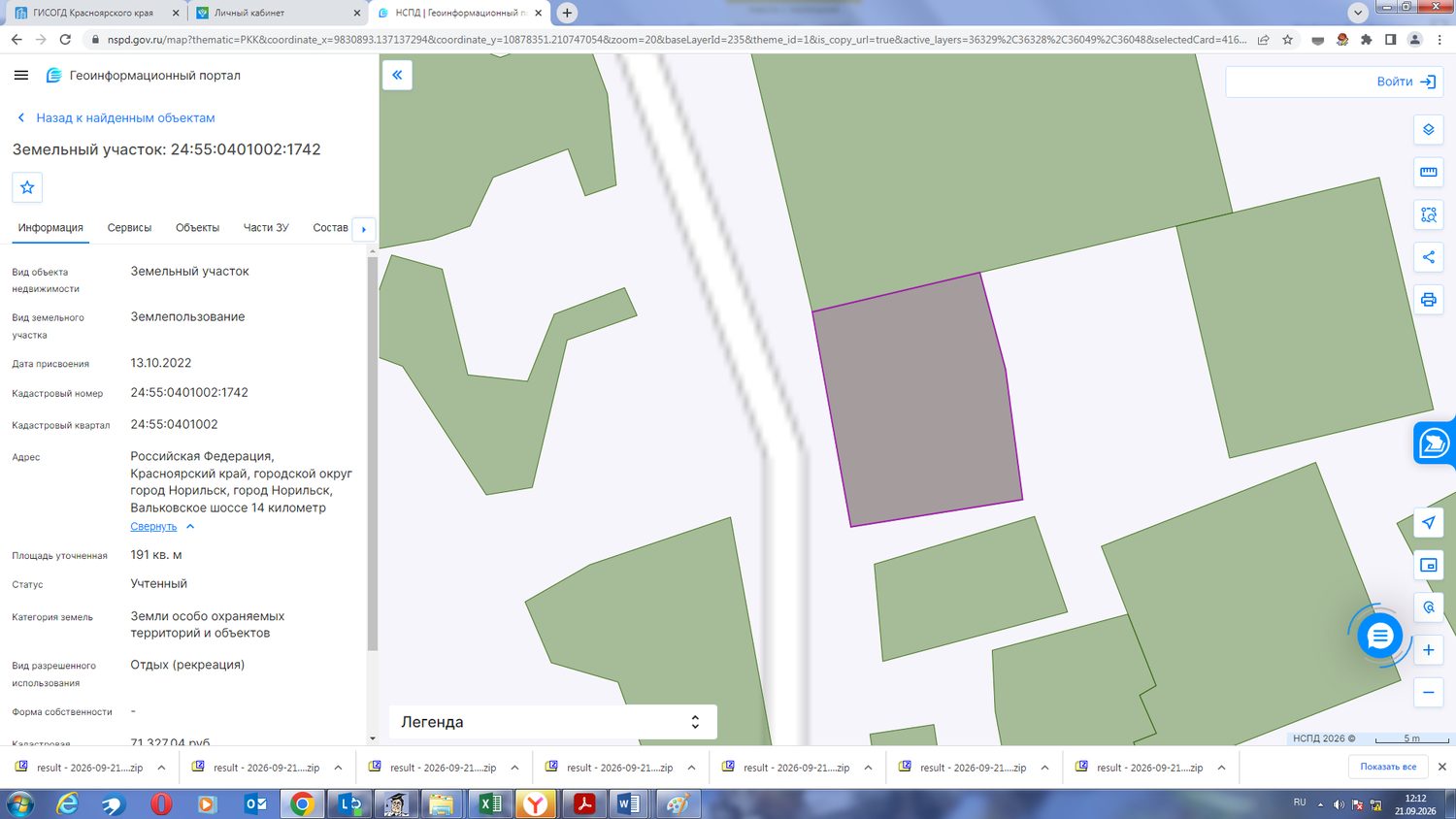Image resolution: width=1456 pixels, height=819 pixels.
Task: Close the downloads bar
Action: click(x=1442, y=767)
